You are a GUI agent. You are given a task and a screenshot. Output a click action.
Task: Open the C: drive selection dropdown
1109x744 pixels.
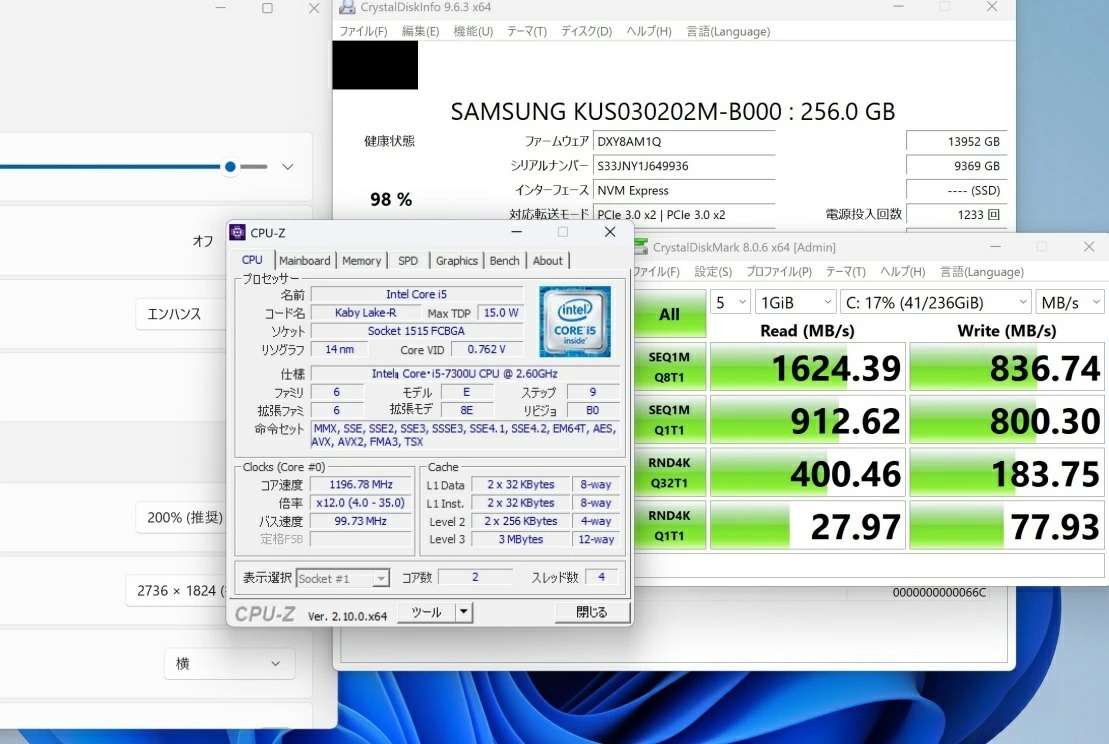[x=937, y=302]
